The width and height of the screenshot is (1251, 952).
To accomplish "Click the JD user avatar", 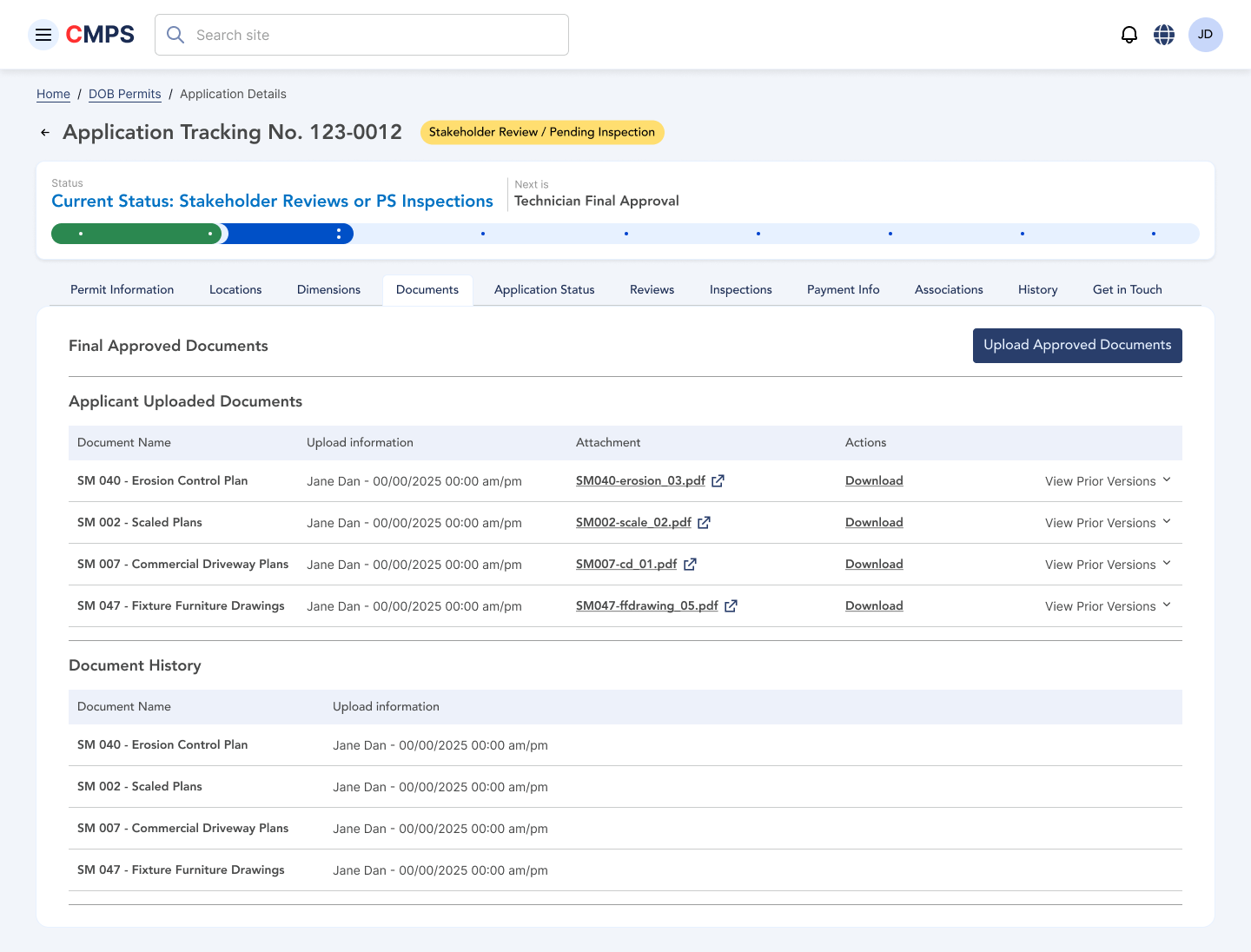I will pos(1205,35).
